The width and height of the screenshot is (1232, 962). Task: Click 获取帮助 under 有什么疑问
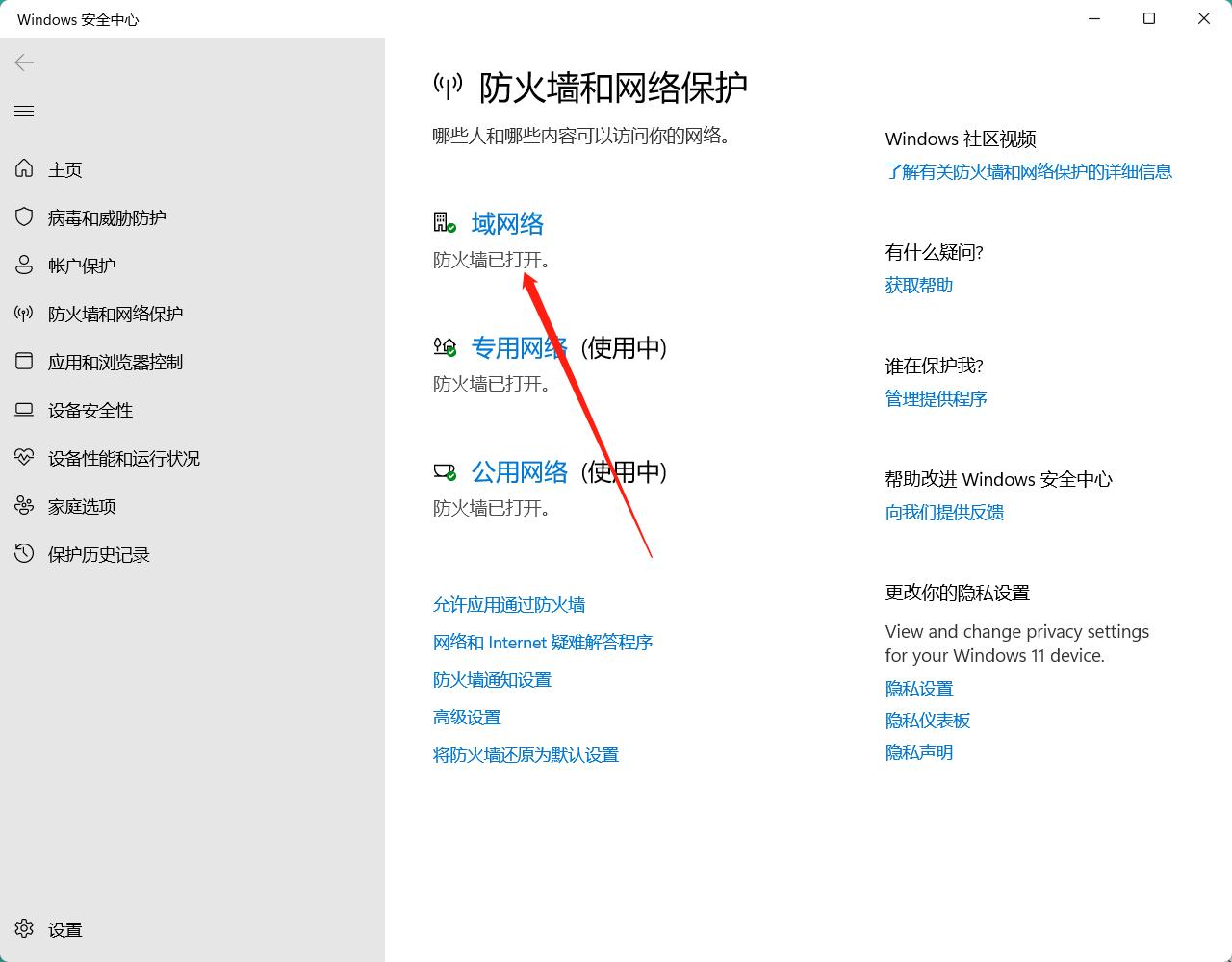coord(918,285)
